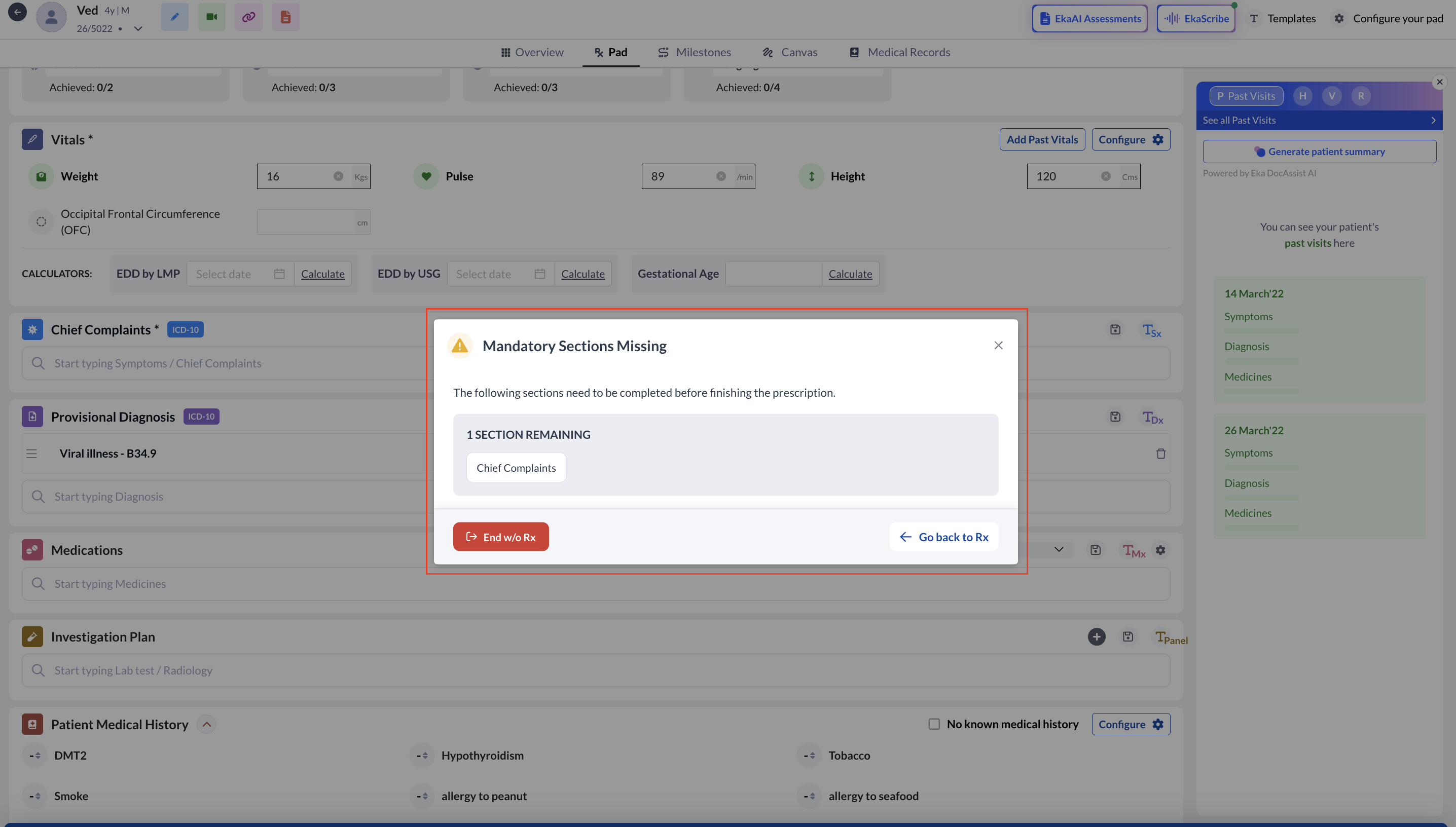Image resolution: width=1456 pixels, height=827 pixels.
Task: Toggle the DMT2 history status
Action: pos(35,756)
